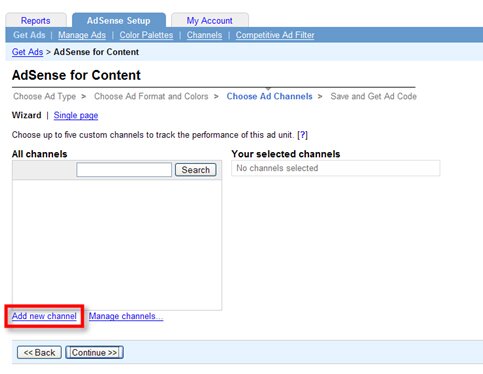This screenshot has height=374, width=483.
Task: Open Color Palettes submenu link
Action: pos(146,35)
